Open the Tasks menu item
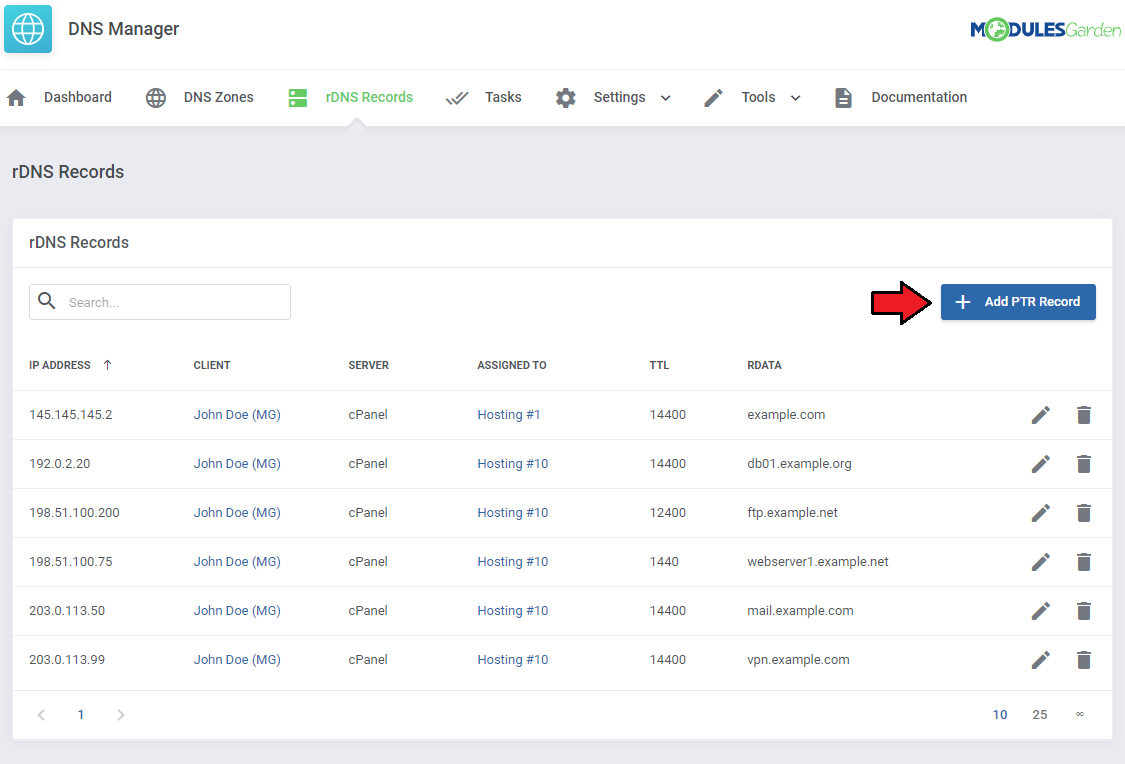The height and width of the screenshot is (764, 1125). pos(503,97)
